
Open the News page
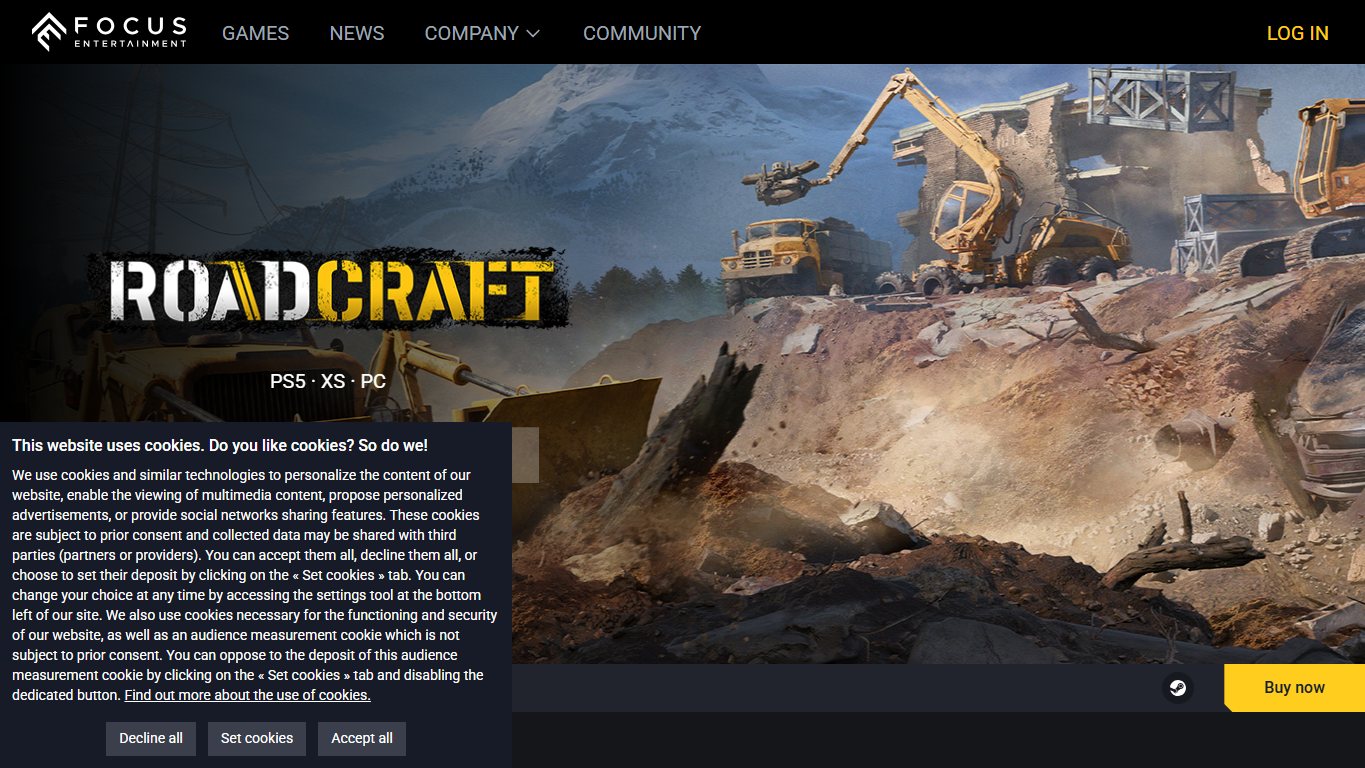(x=357, y=33)
